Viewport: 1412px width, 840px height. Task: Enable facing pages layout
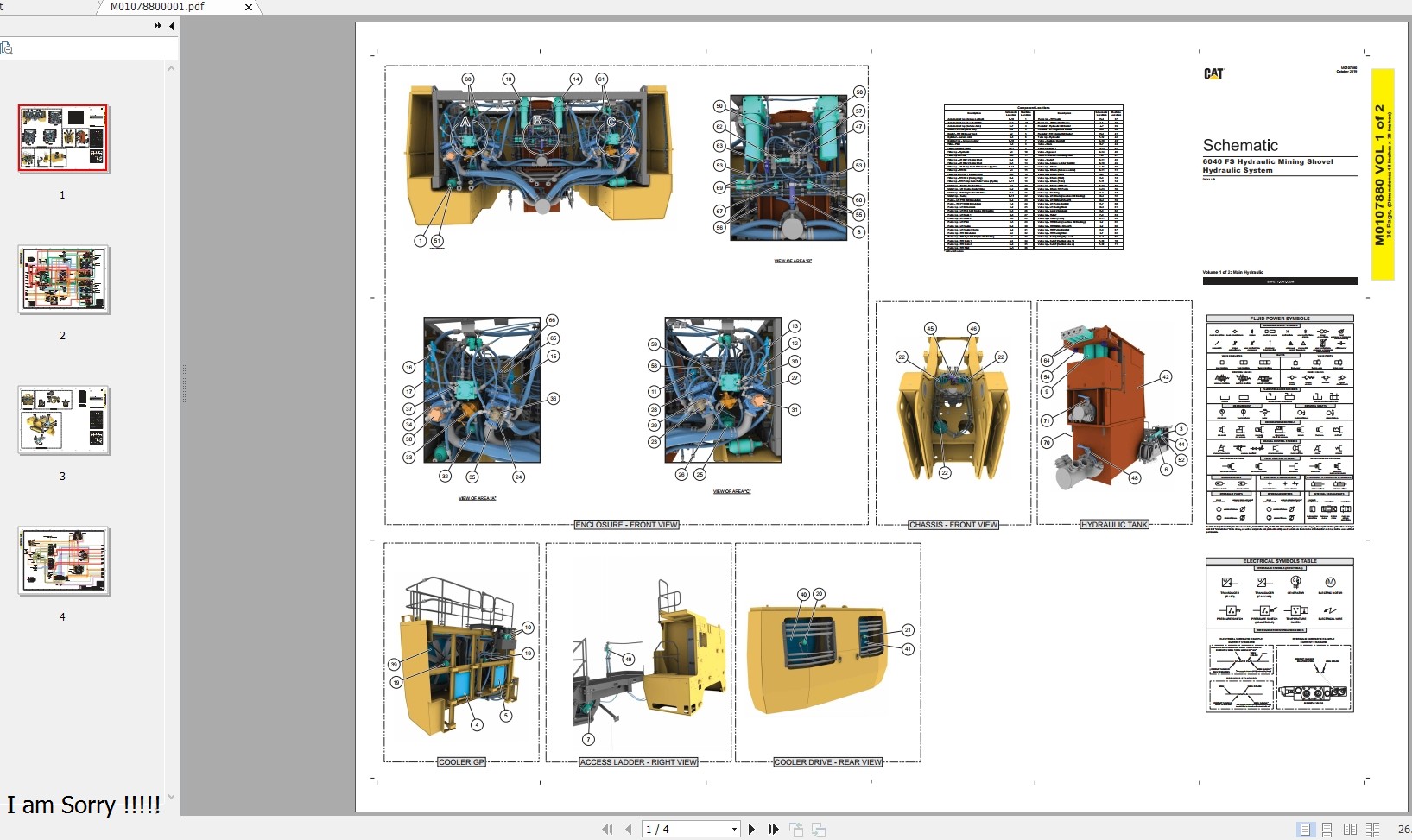[x=1350, y=830]
